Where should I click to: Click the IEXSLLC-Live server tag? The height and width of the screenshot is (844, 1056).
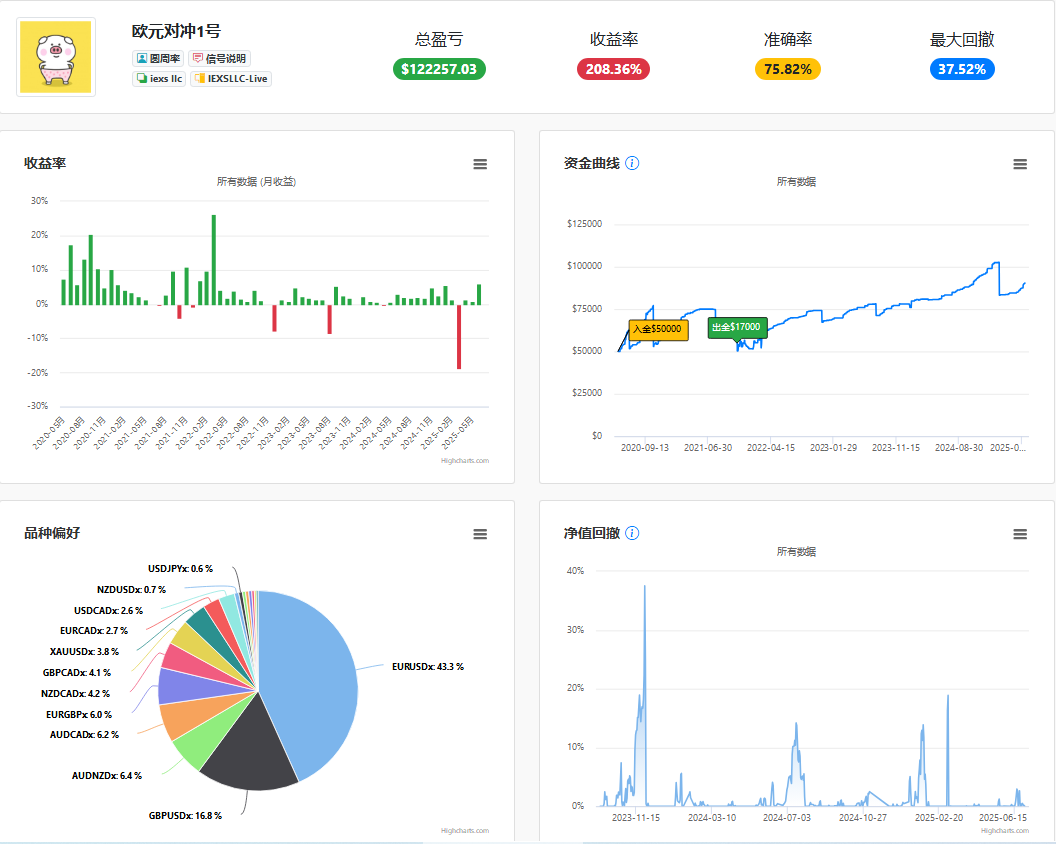point(231,79)
